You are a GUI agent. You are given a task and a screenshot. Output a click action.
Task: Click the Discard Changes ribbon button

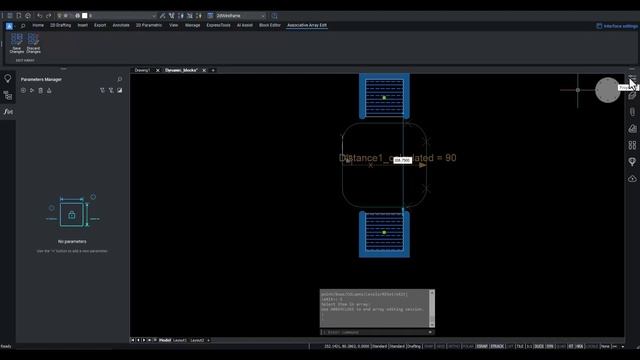pyautogui.click(x=33, y=43)
